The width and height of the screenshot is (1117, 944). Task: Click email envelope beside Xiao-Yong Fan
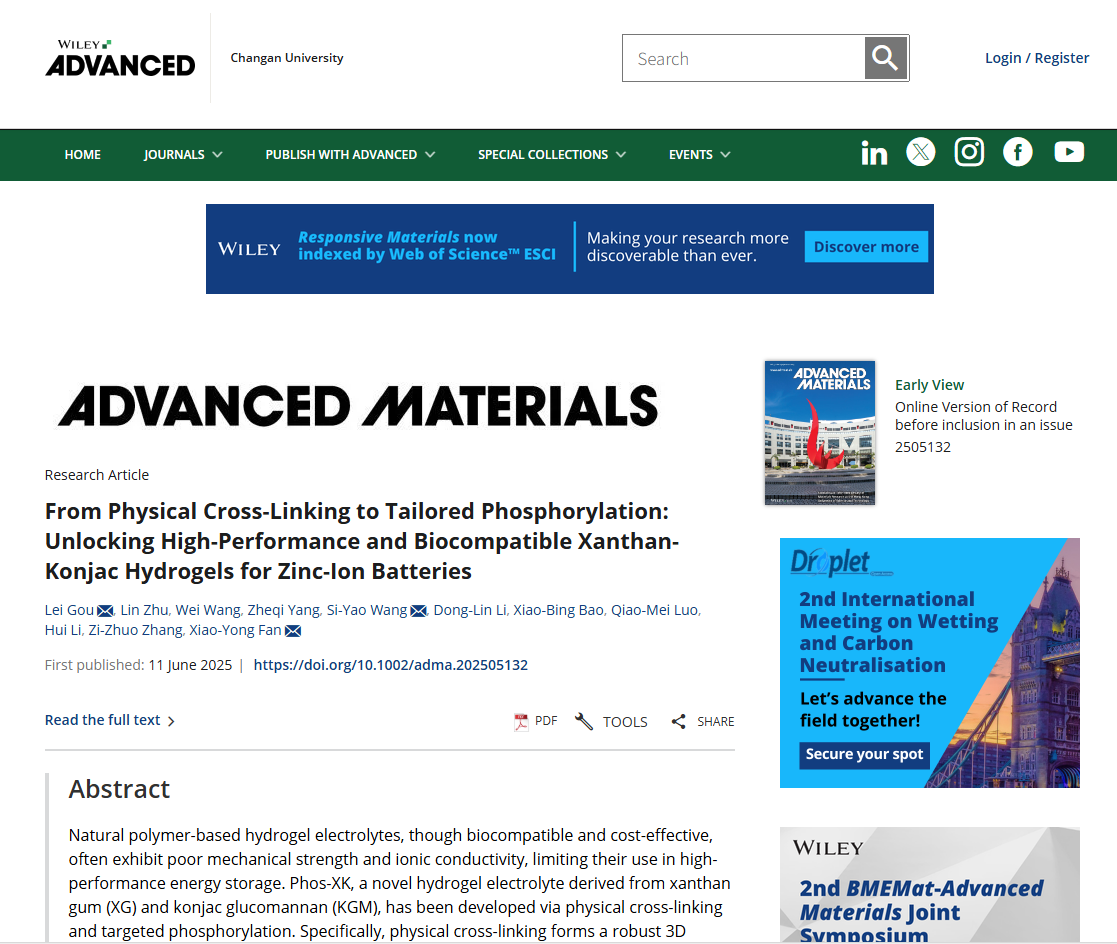pyautogui.click(x=293, y=631)
